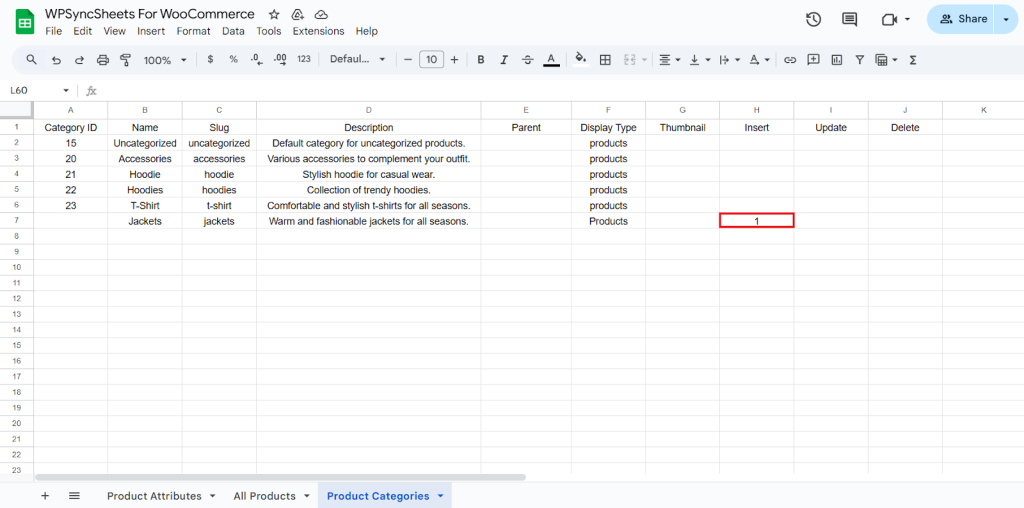Image resolution: width=1024 pixels, height=508 pixels.
Task: Expand the name box dropdown arrow
Action: 65,90
